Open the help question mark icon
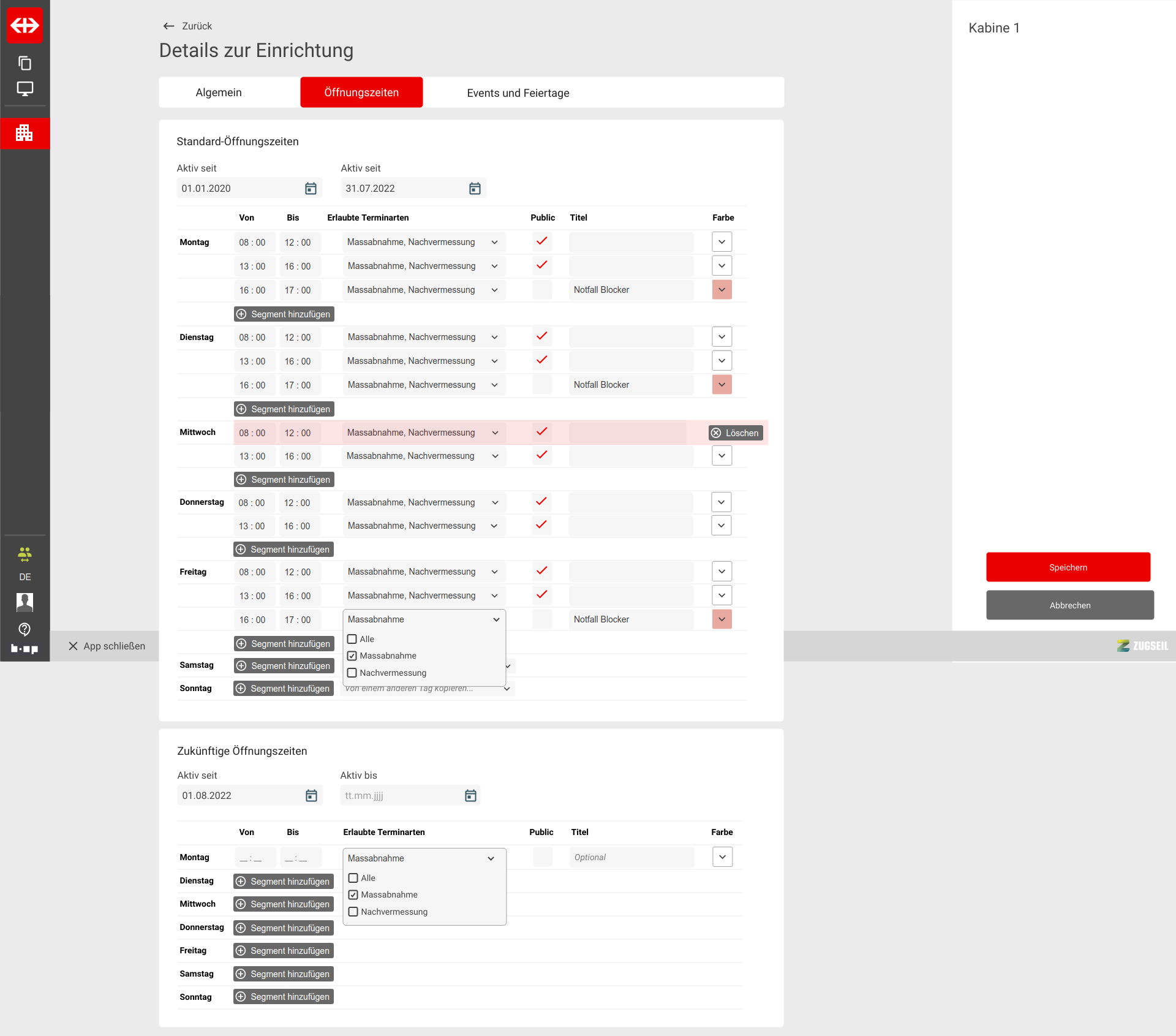 [24, 629]
